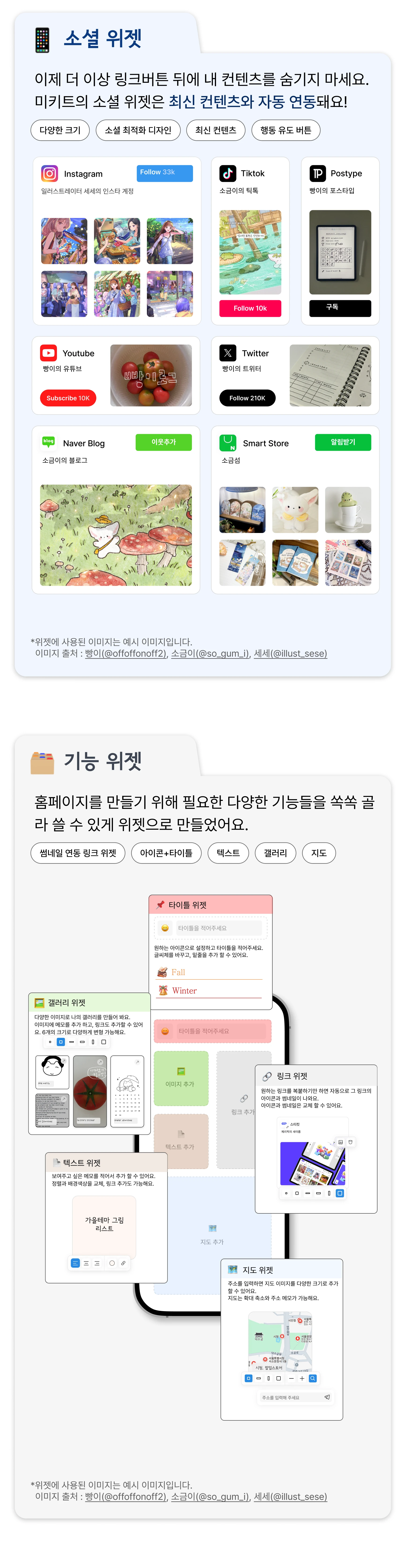403x1568 pixels.
Task: Open the mushroom illustration blog thumbnail
Action: coord(116,535)
